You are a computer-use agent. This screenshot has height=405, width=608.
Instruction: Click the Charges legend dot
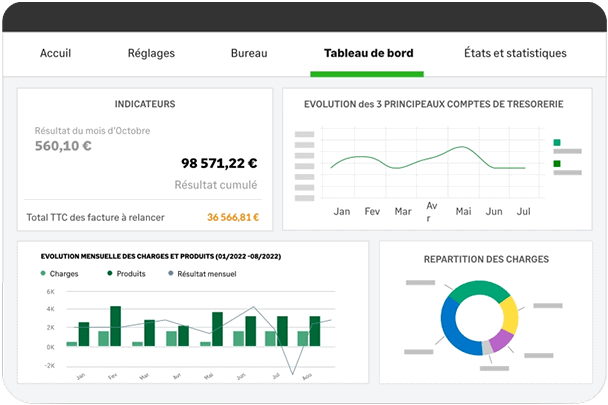pyautogui.click(x=43, y=273)
